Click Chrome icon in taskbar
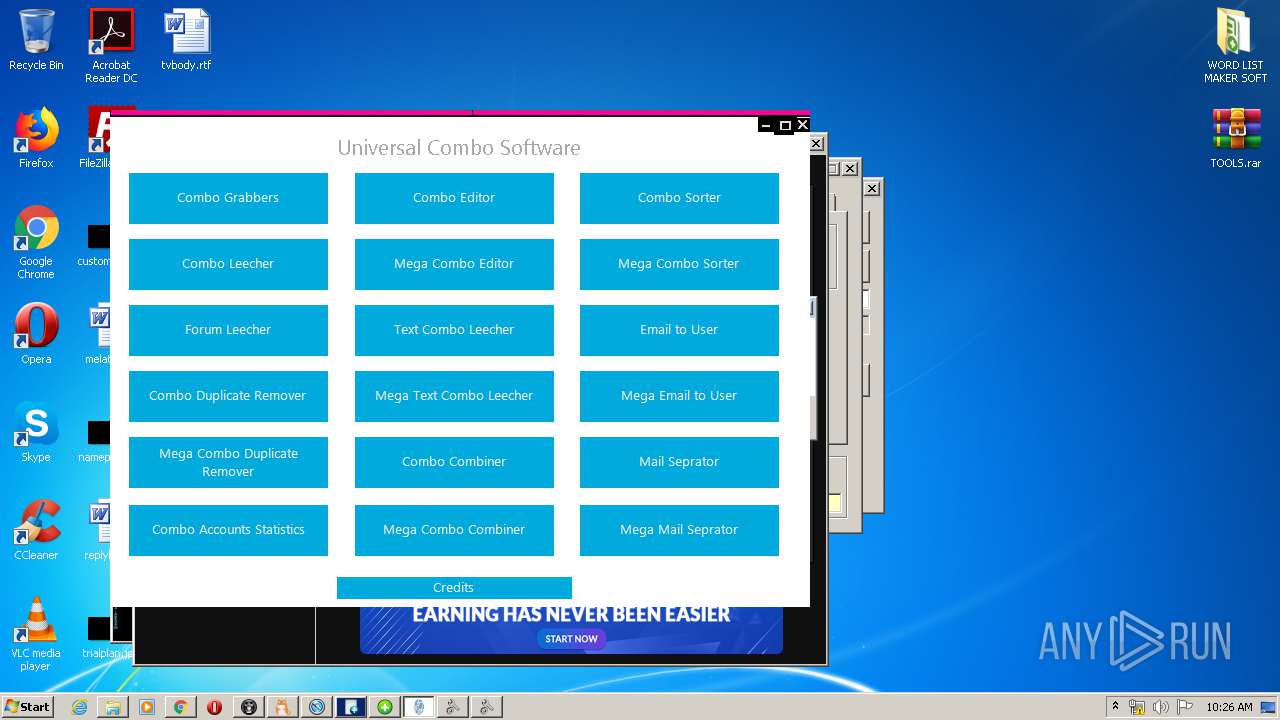 pos(180,707)
